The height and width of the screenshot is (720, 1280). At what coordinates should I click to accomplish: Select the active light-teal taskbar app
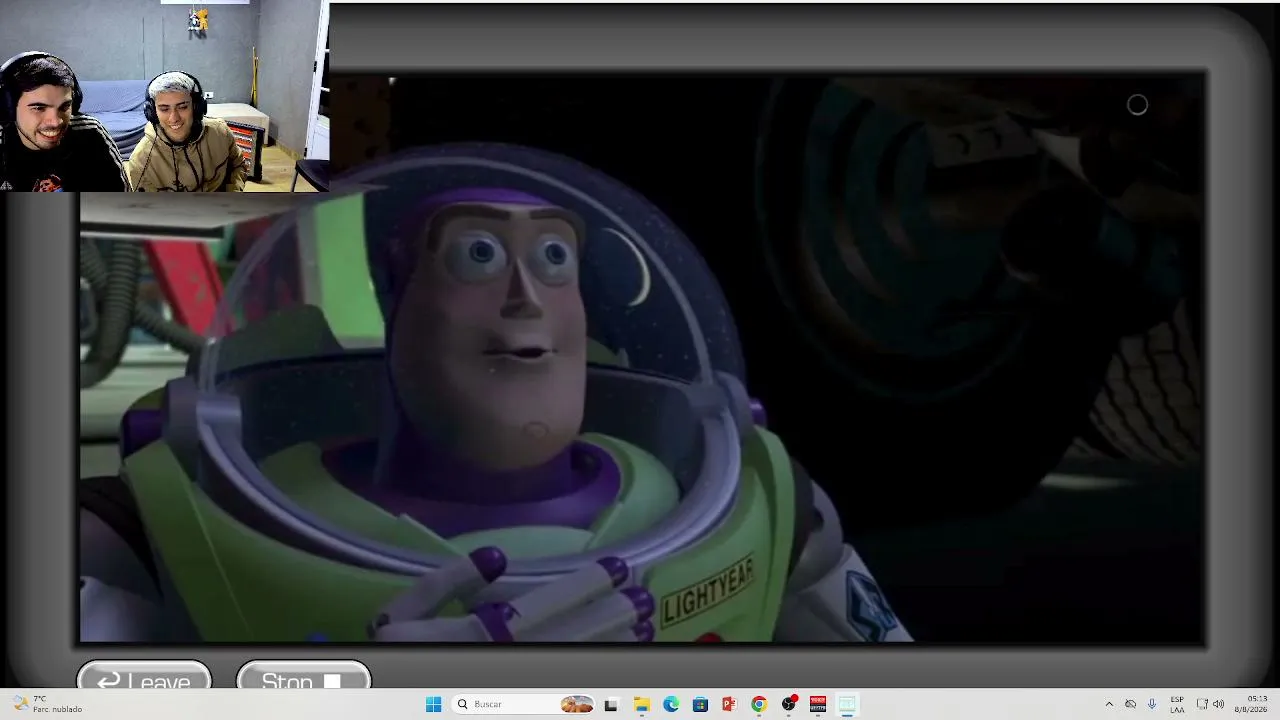[847, 704]
